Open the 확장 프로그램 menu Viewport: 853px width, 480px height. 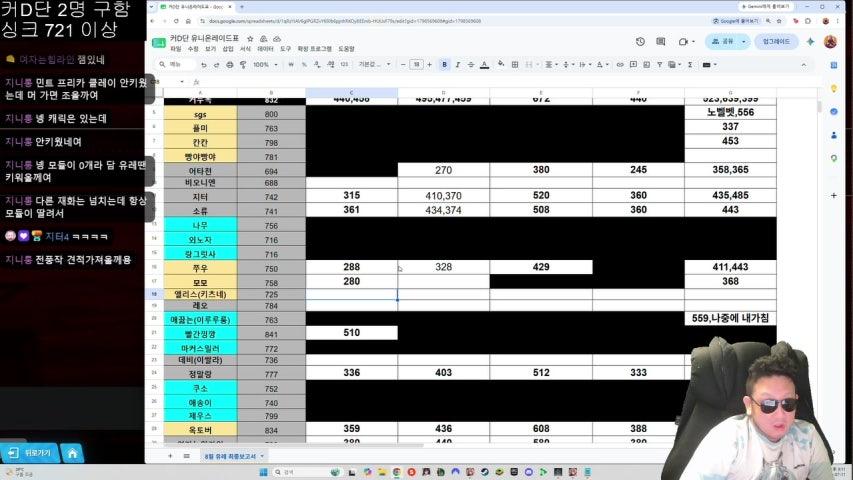click(314, 49)
